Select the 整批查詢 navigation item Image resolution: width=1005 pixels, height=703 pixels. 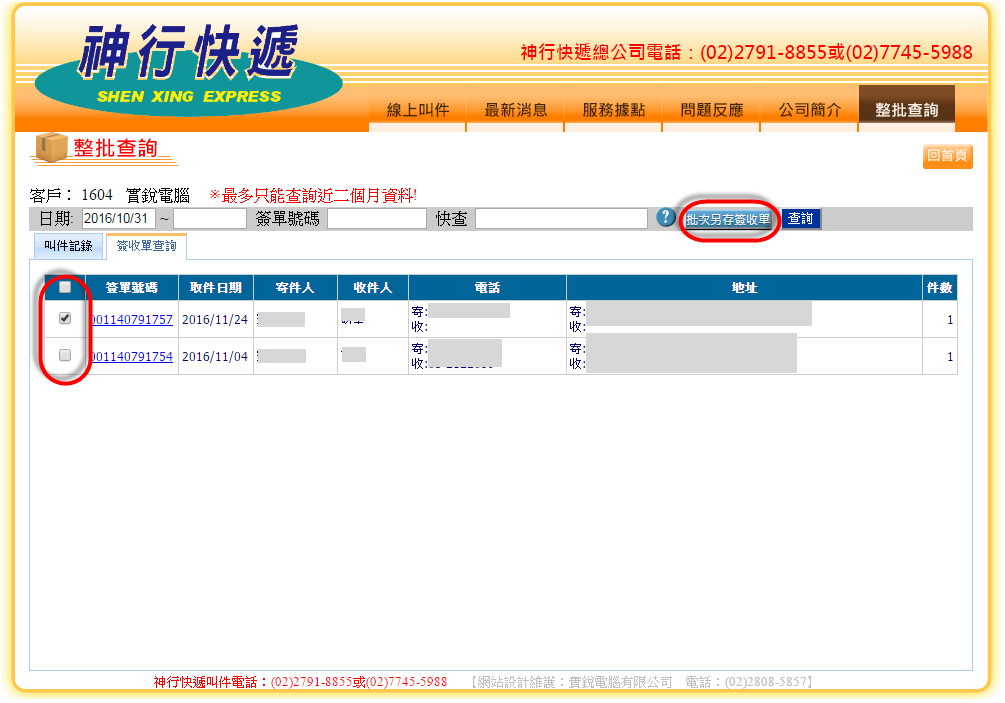pyautogui.click(x=906, y=110)
